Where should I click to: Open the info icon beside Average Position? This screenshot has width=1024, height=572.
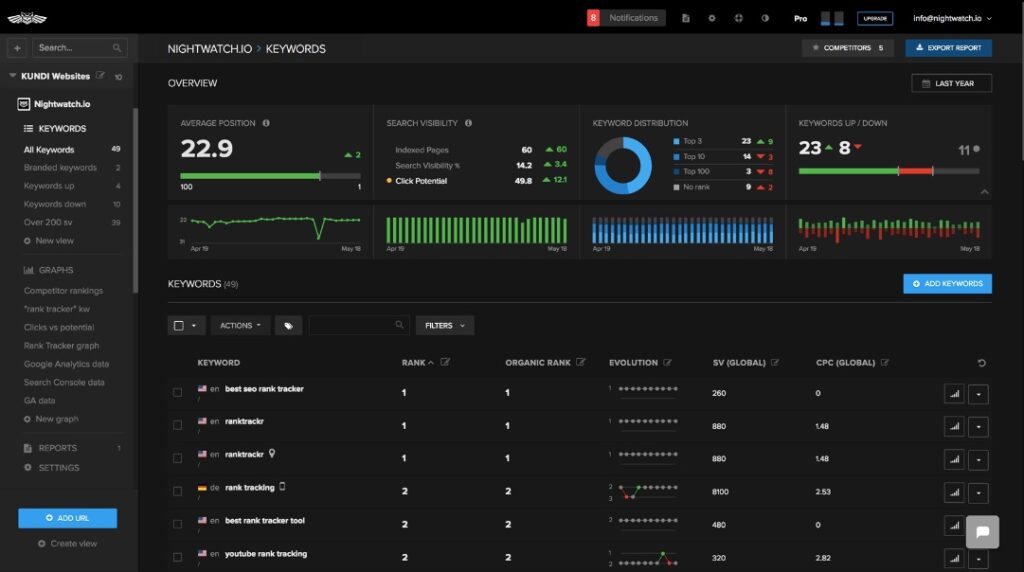pyautogui.click(x=266, y=123)
